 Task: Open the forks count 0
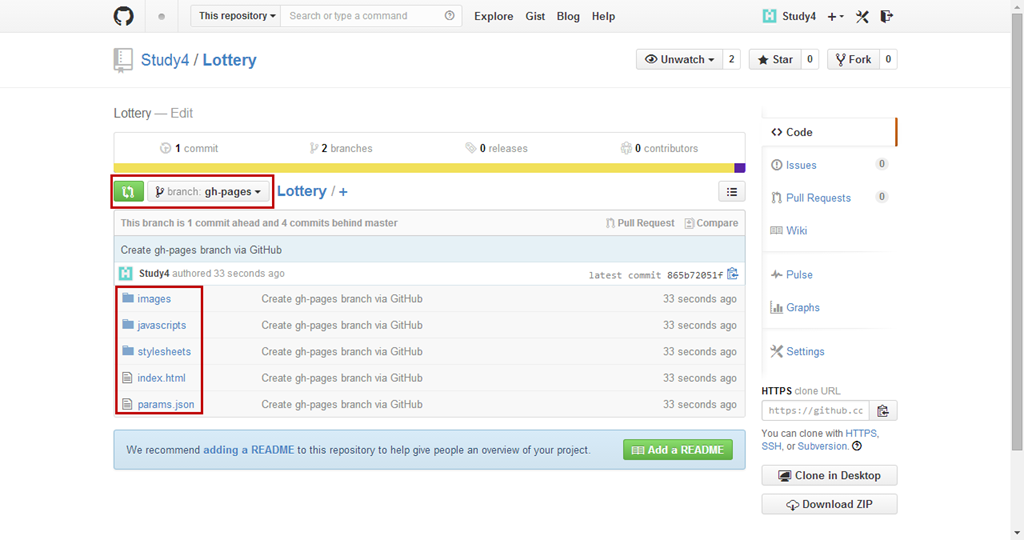[x=888, y=59]
